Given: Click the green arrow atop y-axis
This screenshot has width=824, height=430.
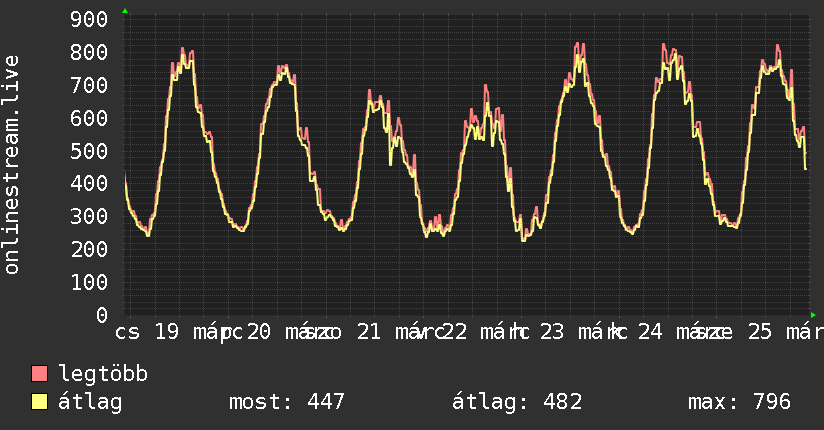Looking at the screenshot, I should click(125, 11).
